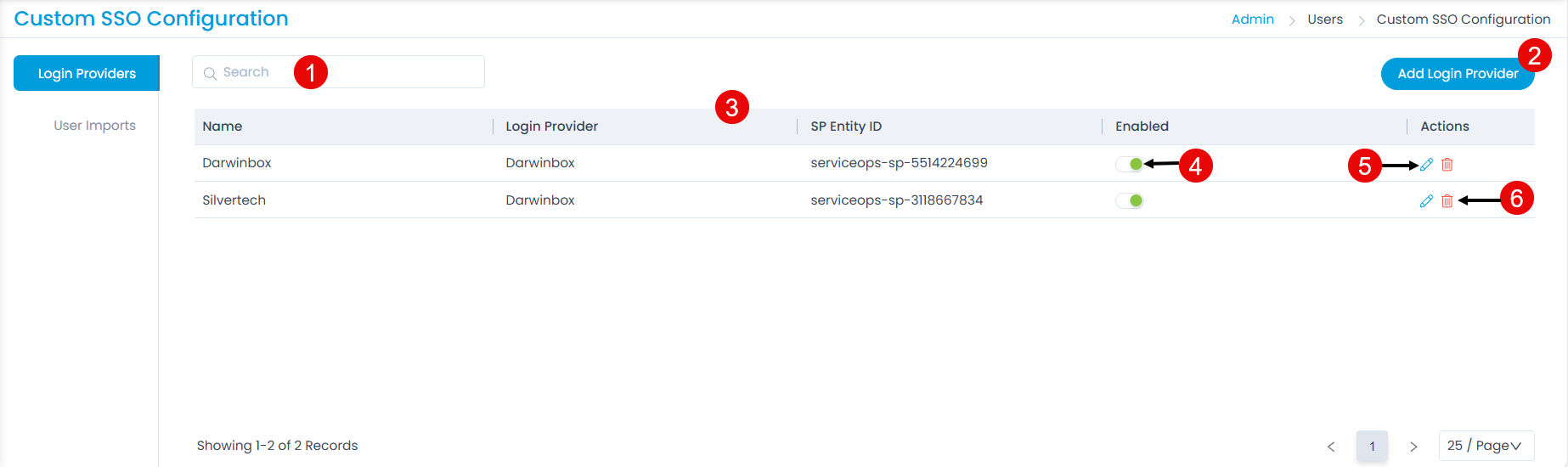This screenshot has height=467, width=1568.
Task: Open the 25 / Page dropdown
Action: coord(1486,446)
